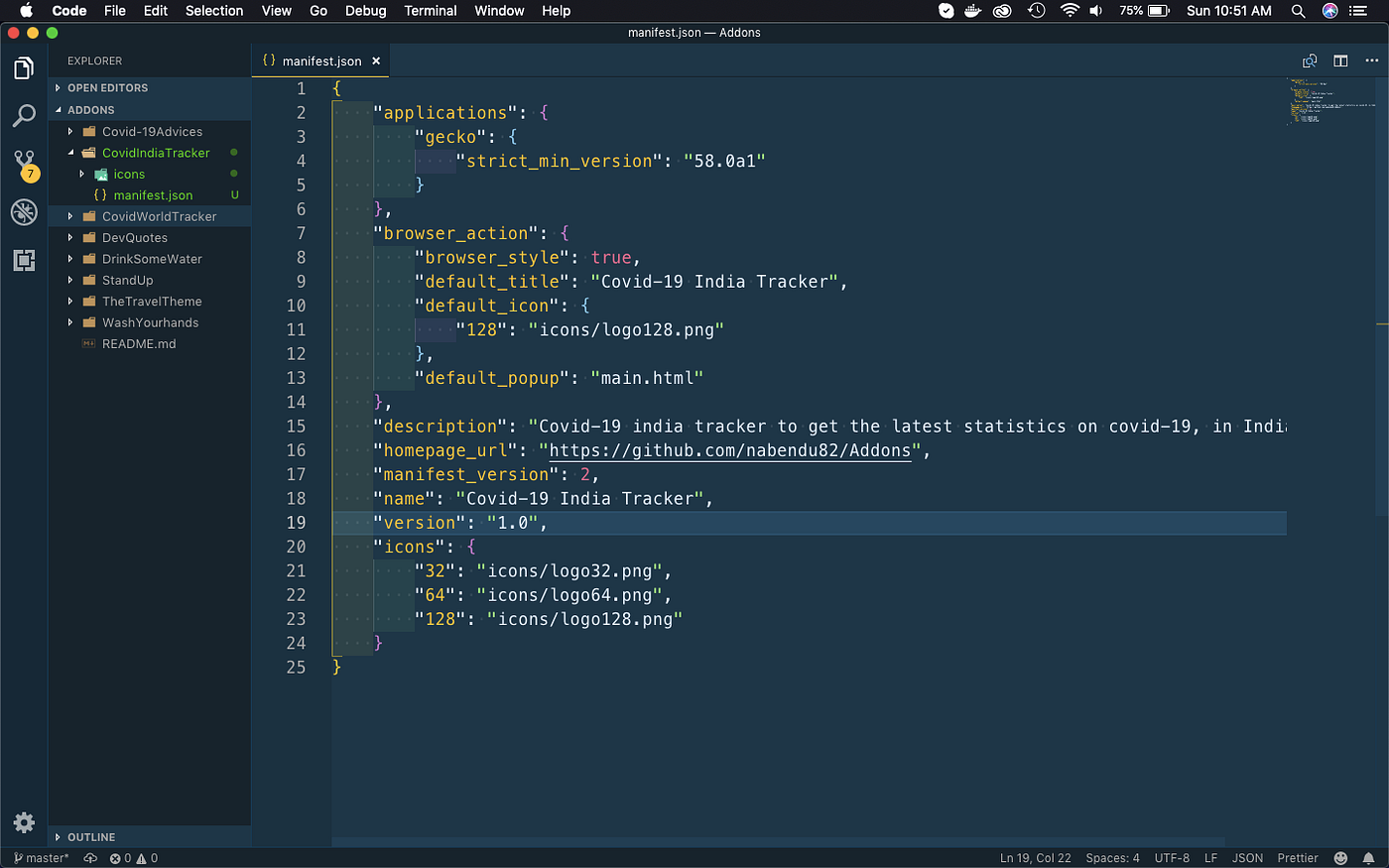Viewport: 1389px width, 868px height.
Task: Open the Selection menu
Action: coord(214,11)
